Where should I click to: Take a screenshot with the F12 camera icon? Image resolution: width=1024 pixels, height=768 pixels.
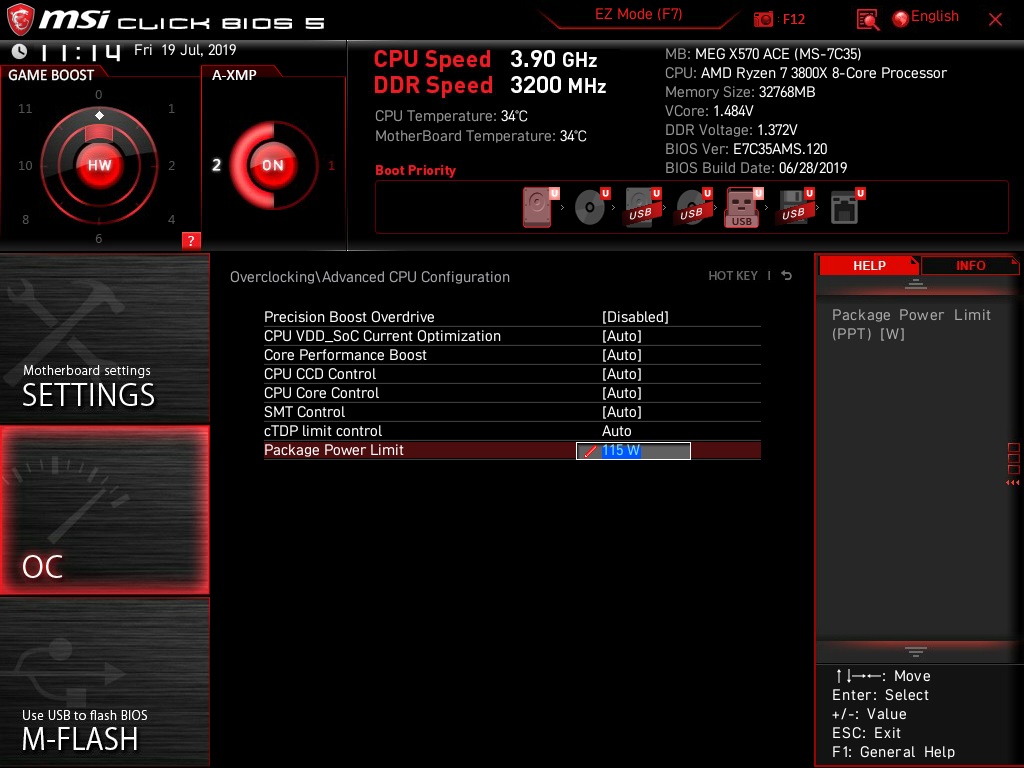click(763, 20)
